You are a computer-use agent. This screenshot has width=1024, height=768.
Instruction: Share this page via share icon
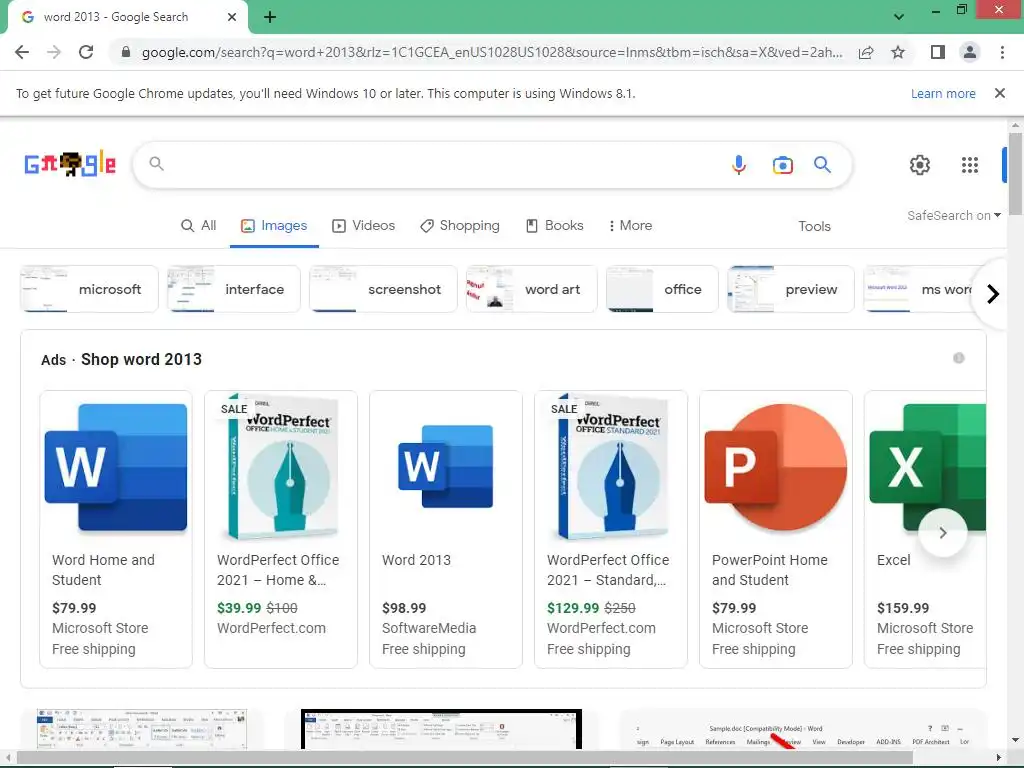pyautogui.click(x=866, y=52)
